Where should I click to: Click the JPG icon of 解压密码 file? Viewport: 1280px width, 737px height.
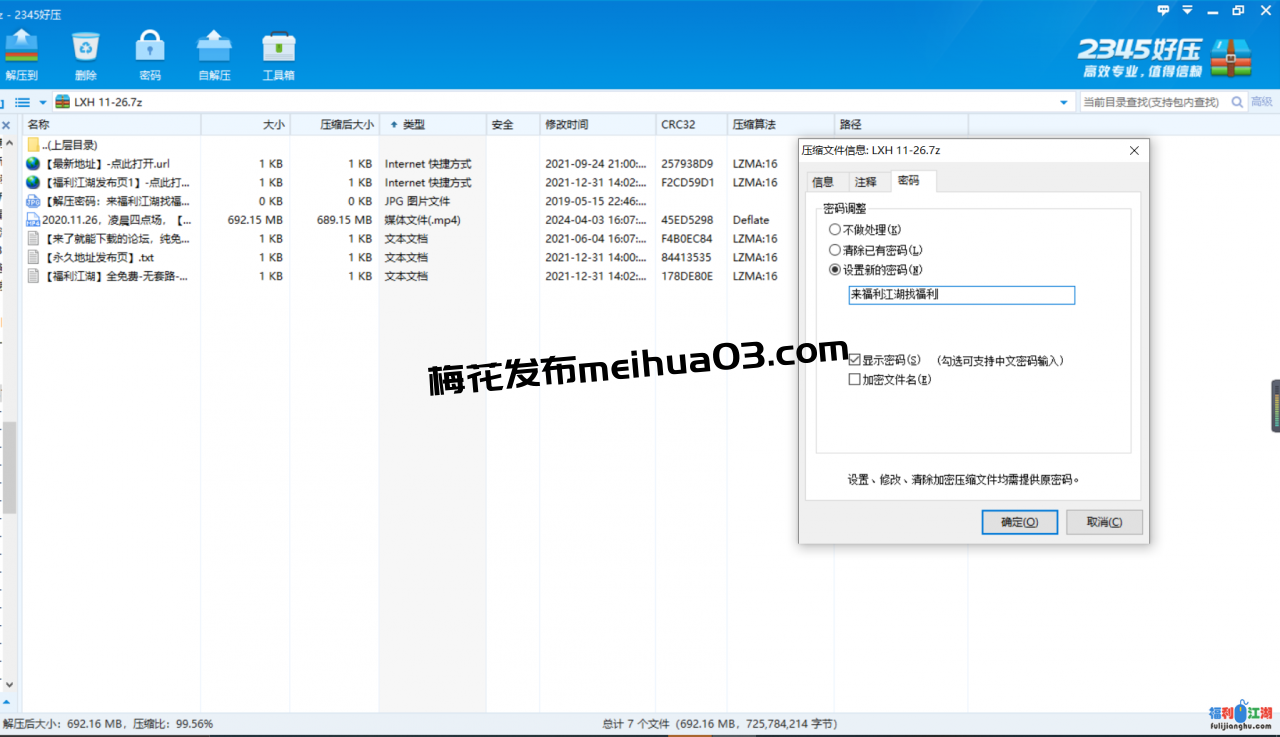(x=33, y=201)
